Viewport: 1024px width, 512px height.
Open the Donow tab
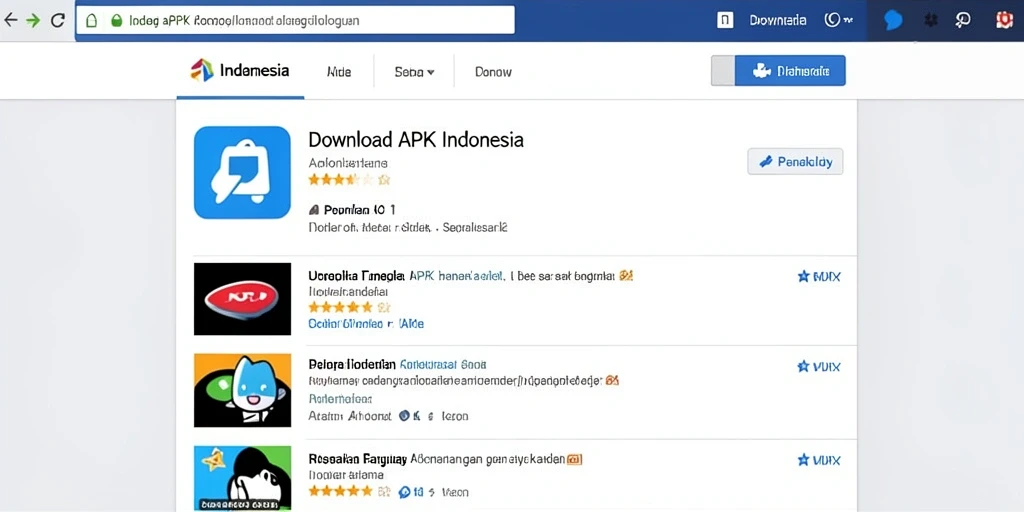coord(493,72)
